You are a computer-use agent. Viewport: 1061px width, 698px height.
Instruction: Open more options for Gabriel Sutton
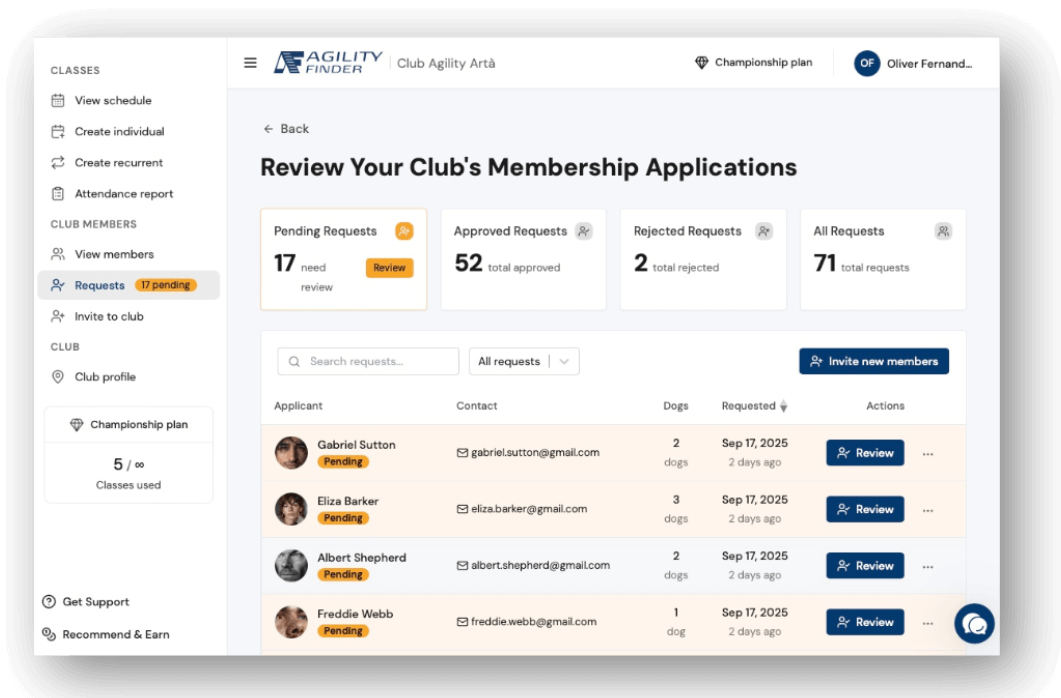point(928,454)
